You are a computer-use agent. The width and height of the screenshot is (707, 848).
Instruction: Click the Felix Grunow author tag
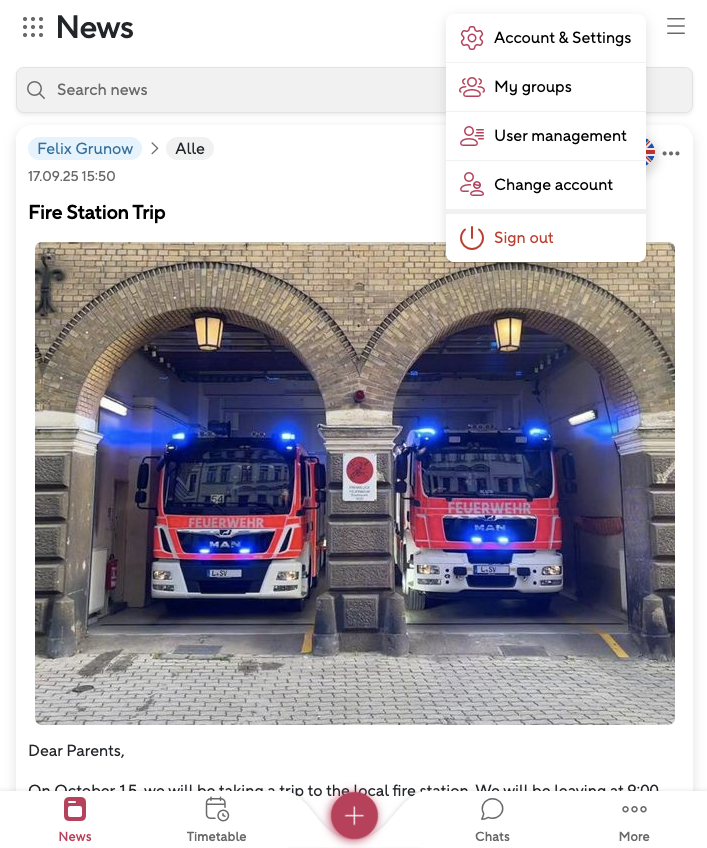[x=85, y=149]
